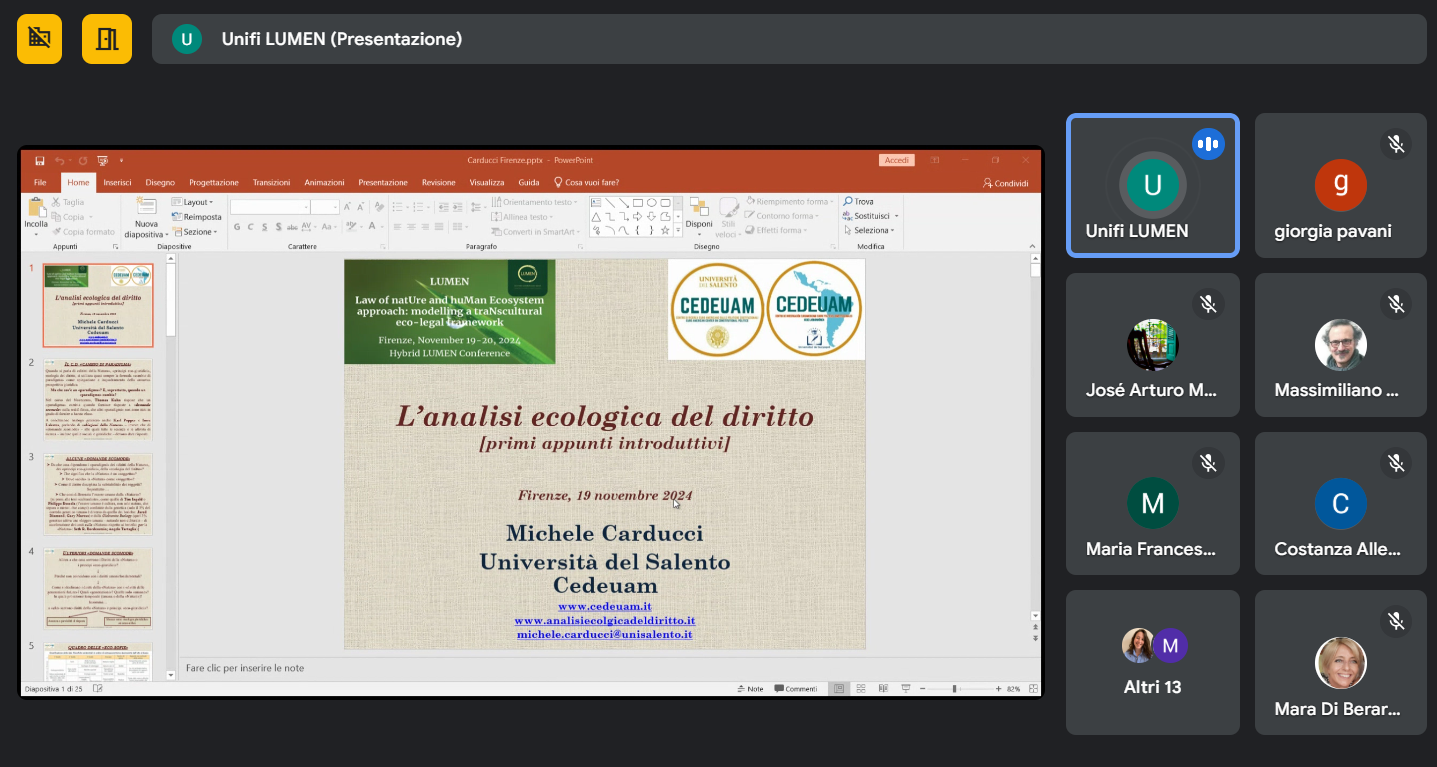Click the audio indicator on Unifi LUMEN tile
Screen dimensions: 1437x767
pyautogui.click(x=1208, y=145)
